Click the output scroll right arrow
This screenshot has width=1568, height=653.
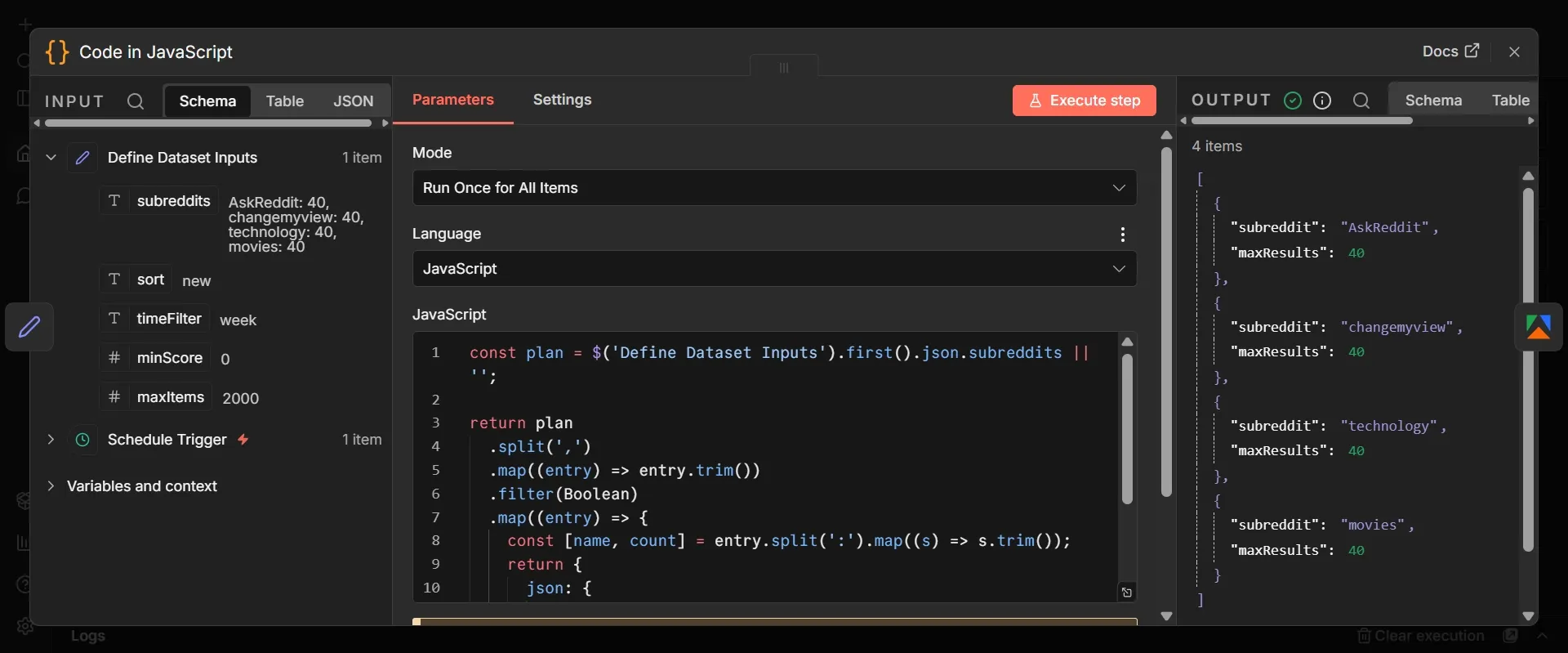(1530, 121)
